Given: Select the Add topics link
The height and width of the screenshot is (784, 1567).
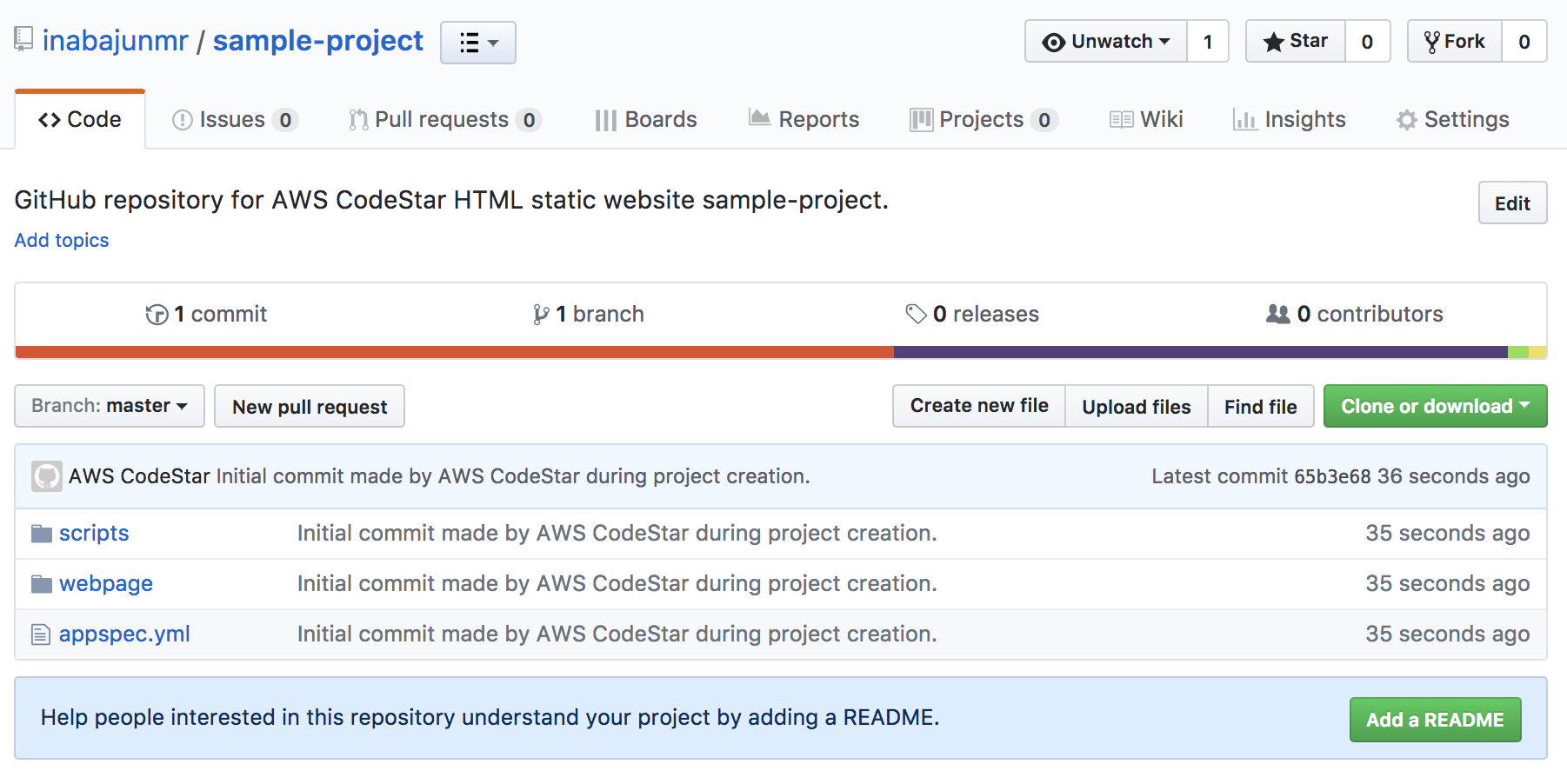Looking at the screenshot, I should click(x=61, y=240).
